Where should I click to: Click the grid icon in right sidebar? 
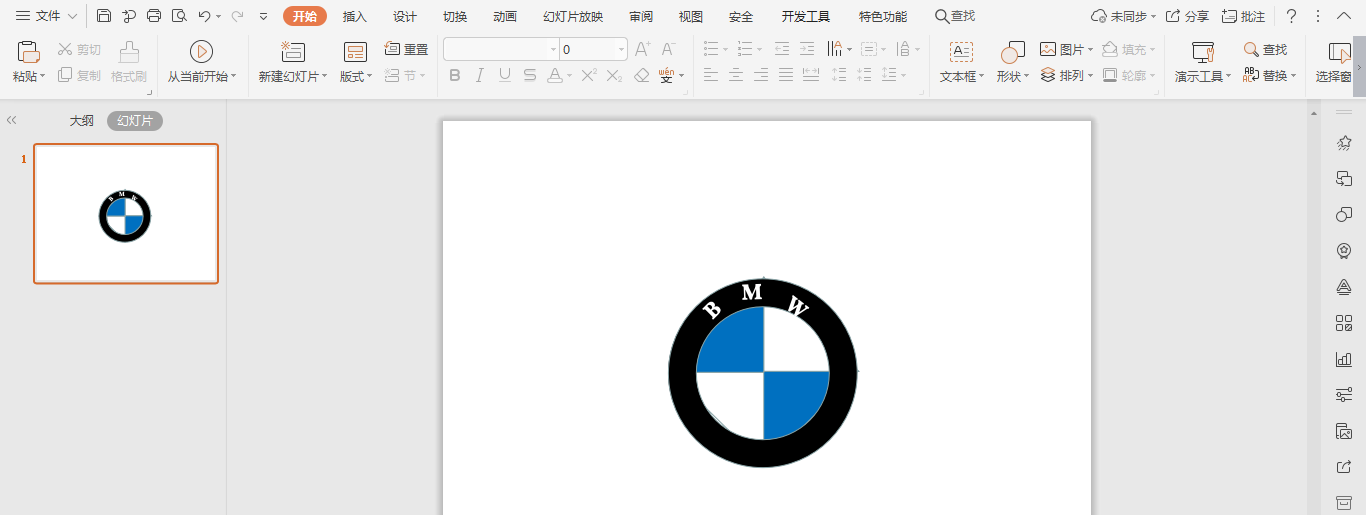[x=1344, y=323]
